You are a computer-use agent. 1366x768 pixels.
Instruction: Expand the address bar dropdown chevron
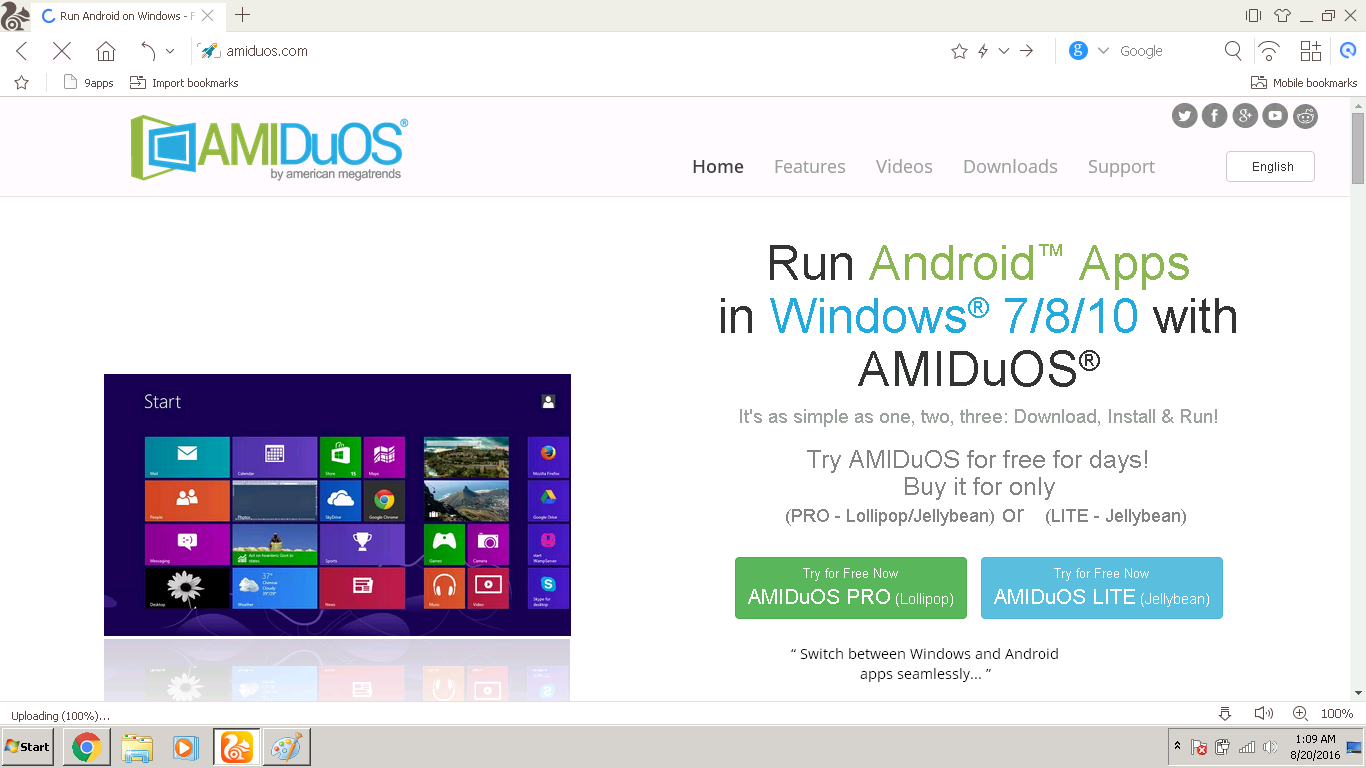click(1004, 50)
